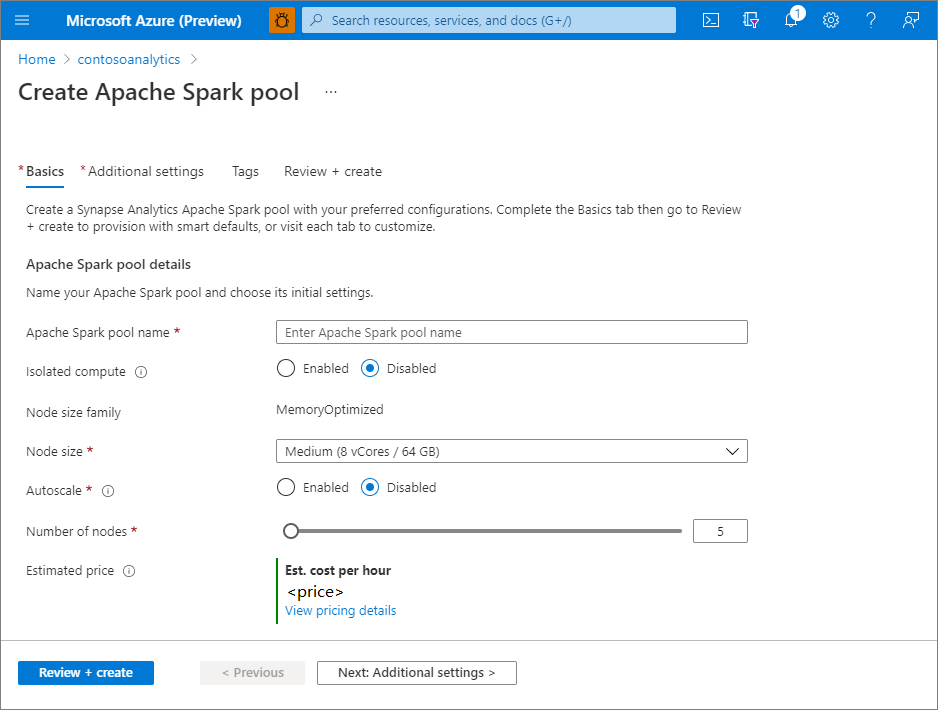The image size is (938, 710).
Task: Open the ellipsis menu beside page title
Action: [331, 93]
